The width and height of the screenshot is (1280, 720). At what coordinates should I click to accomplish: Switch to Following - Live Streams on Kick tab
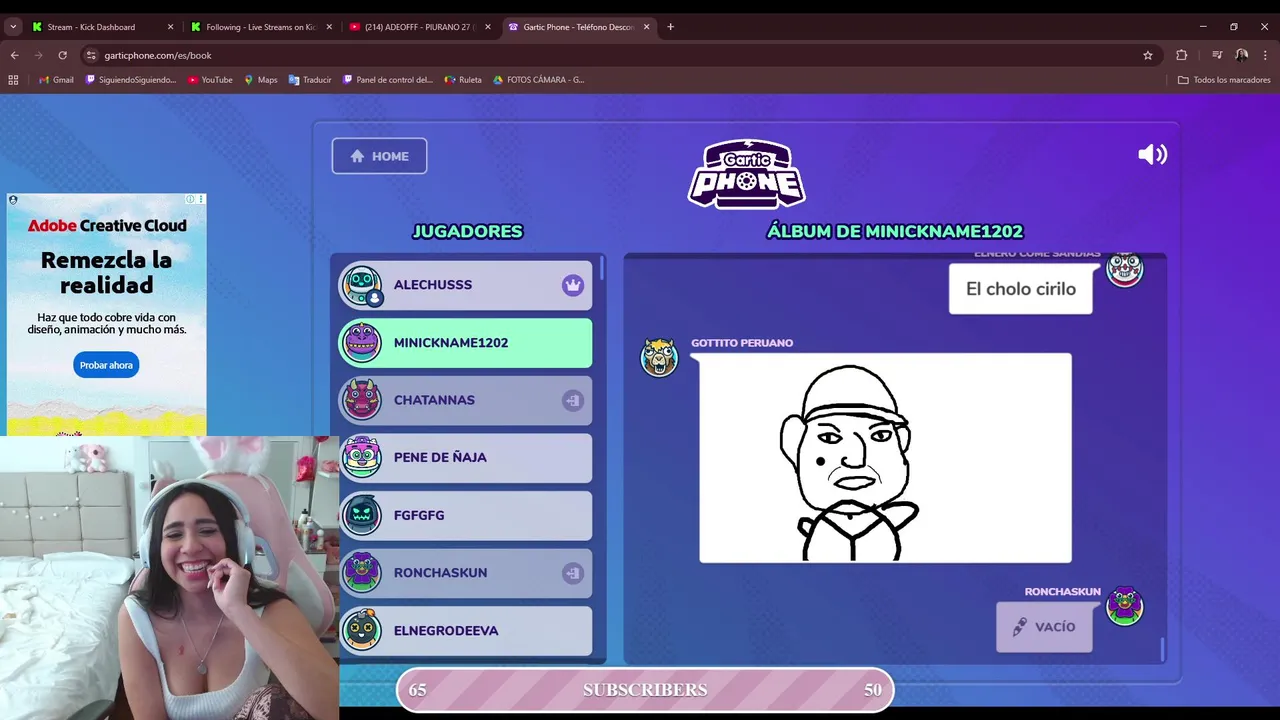[260, 27]
